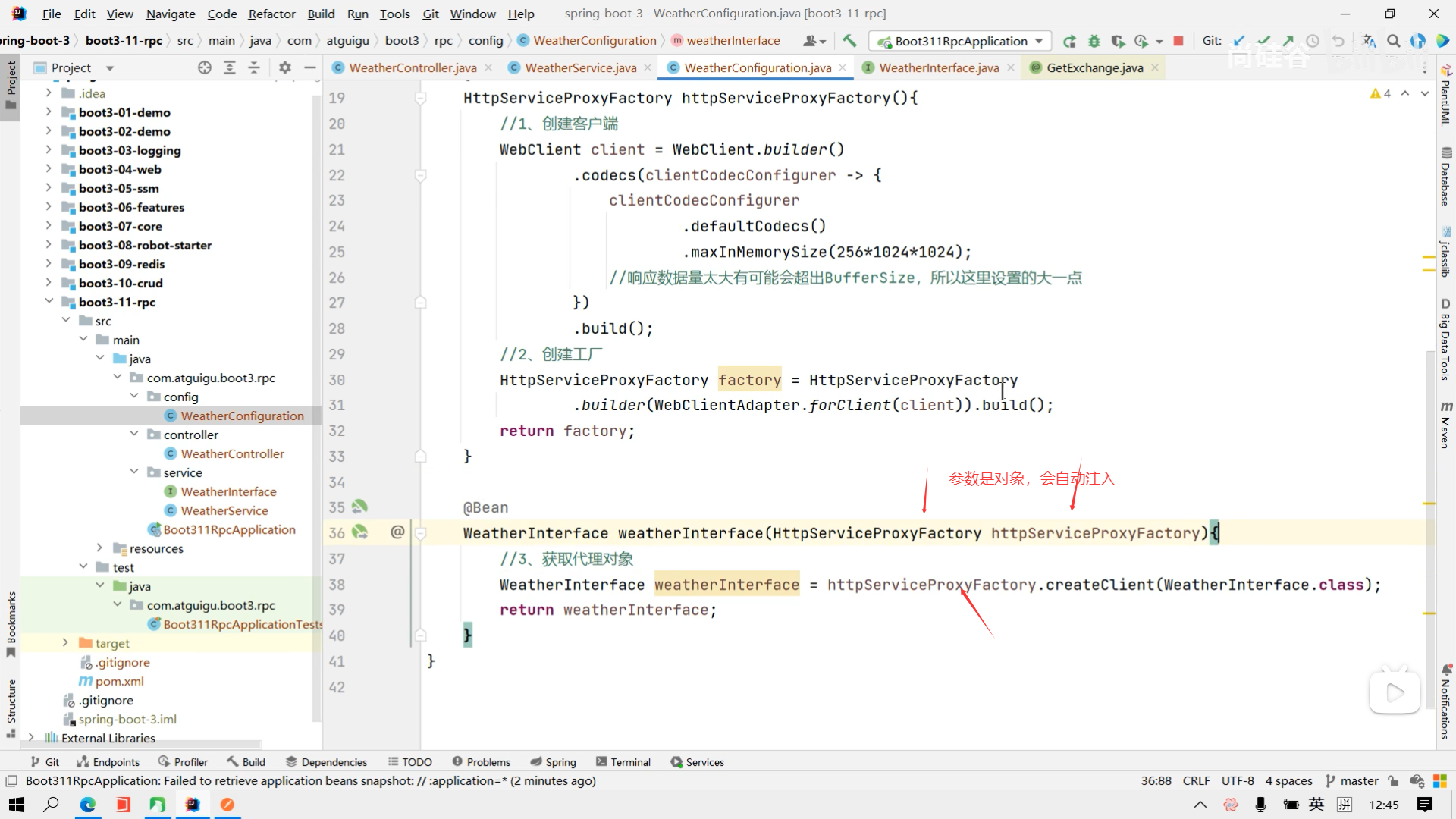
Task: Open the Boot311RpcApplication run configuration dropdown
Action: point(959,41)
